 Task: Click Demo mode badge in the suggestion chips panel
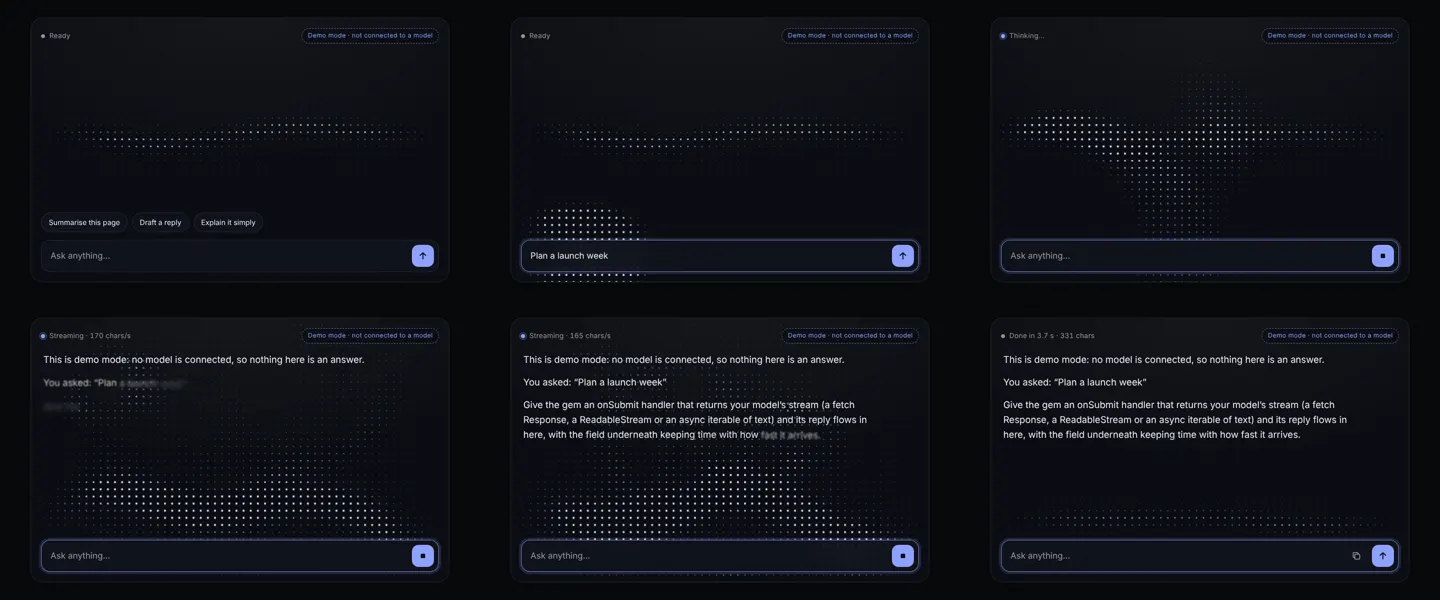pos(370,36)
